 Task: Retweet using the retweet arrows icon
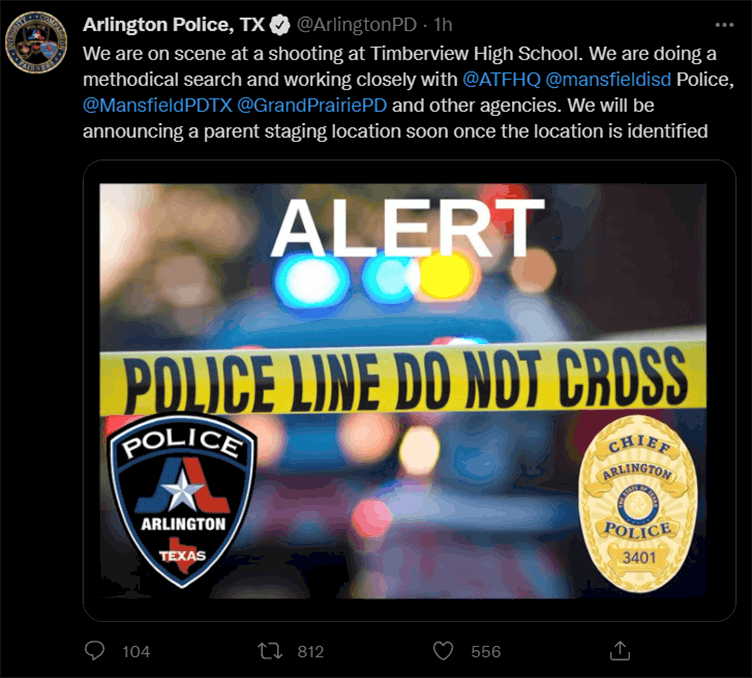point(270,651)
